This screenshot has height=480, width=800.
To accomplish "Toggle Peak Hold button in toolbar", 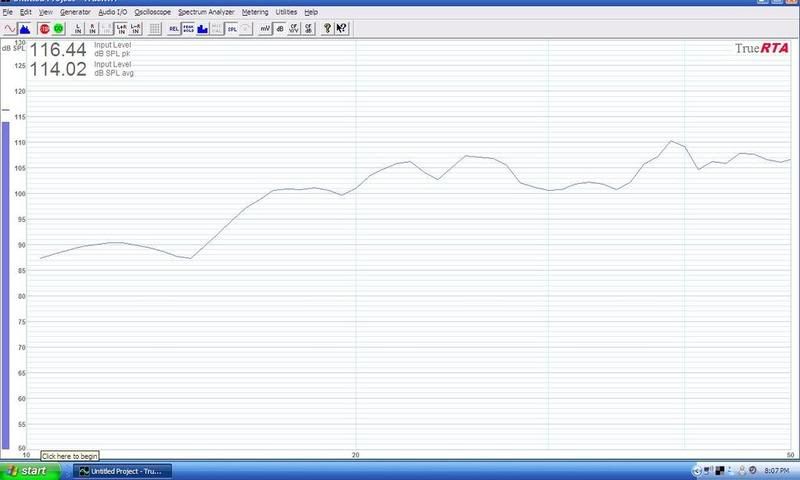I will pyautogui.click(x=188, y=29).
